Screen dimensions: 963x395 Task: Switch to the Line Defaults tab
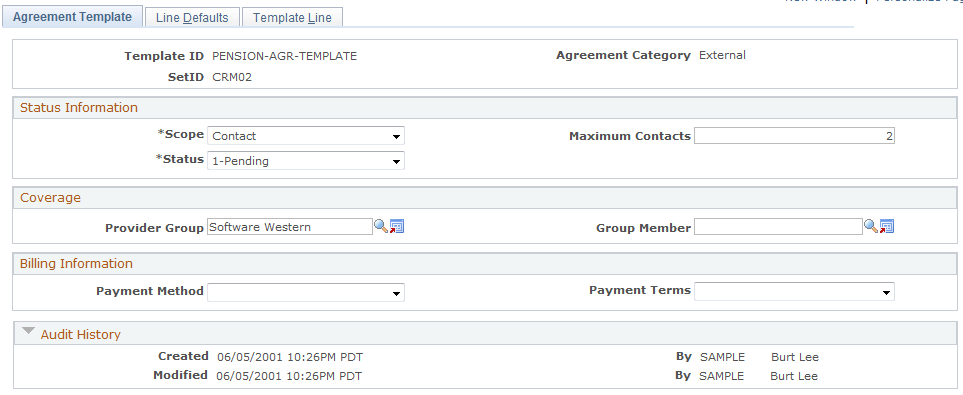click(x=192, y=18)
